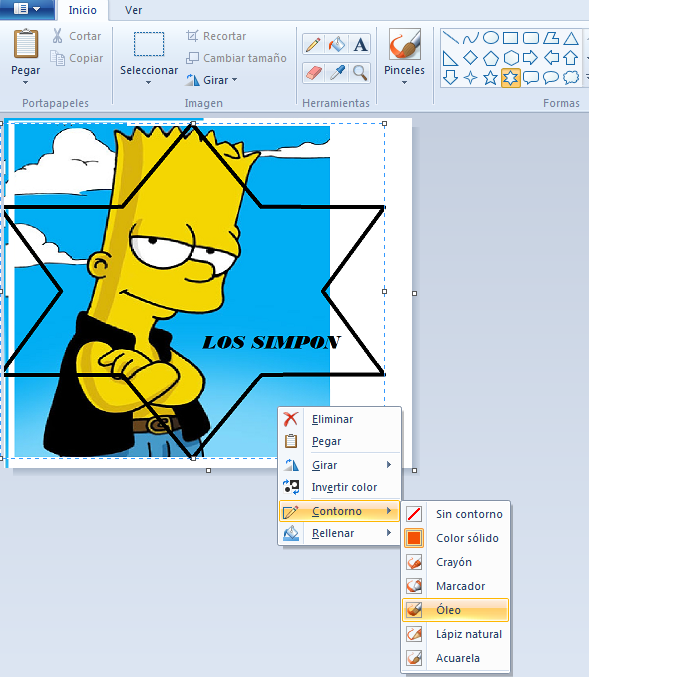Choose the Hexagon shape
Viewport: 683px width, 677px height.
pyautogui.click(x=511, y=58)
